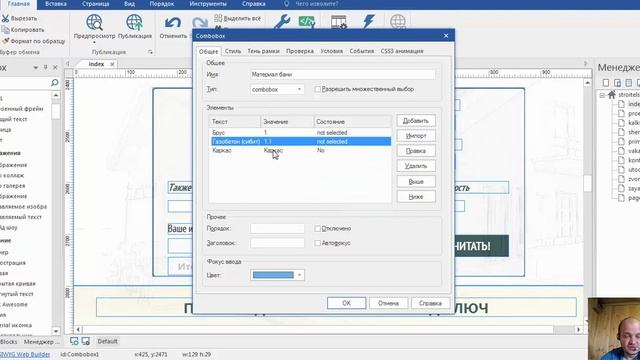Viewport: 640px width, 360px height.
Task: Click the Добавить (Add) button
Action: [416, 121]
